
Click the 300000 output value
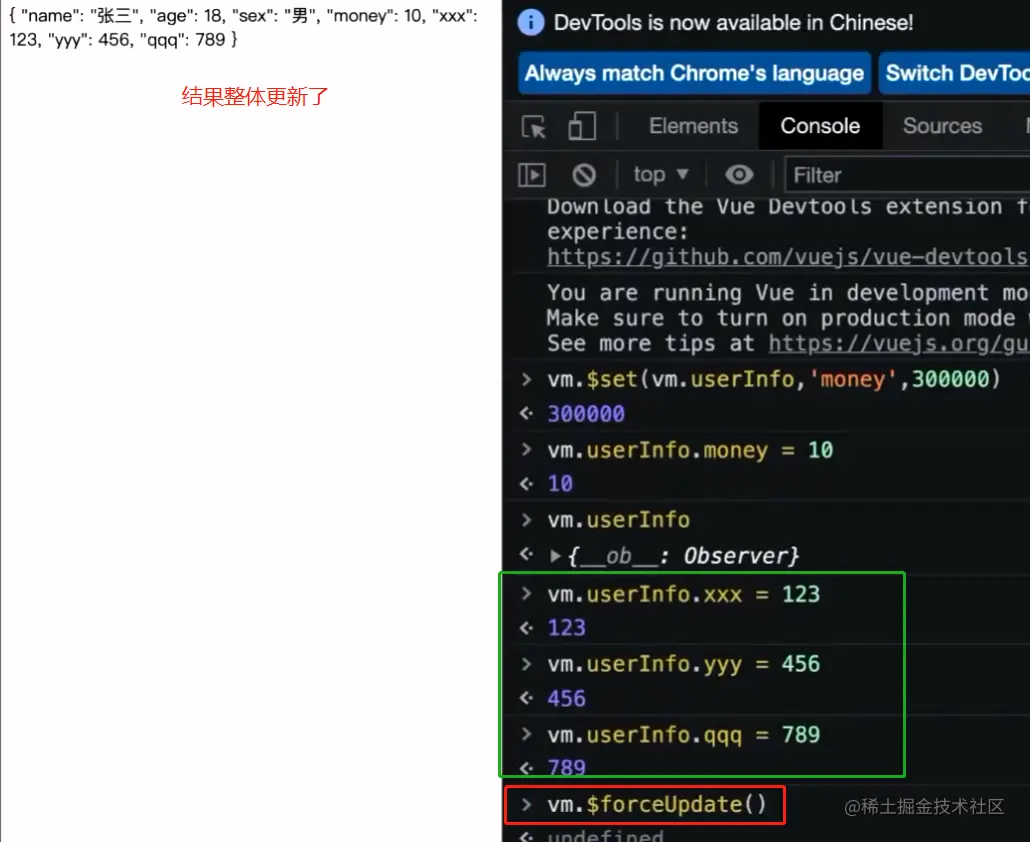point(586,414)
